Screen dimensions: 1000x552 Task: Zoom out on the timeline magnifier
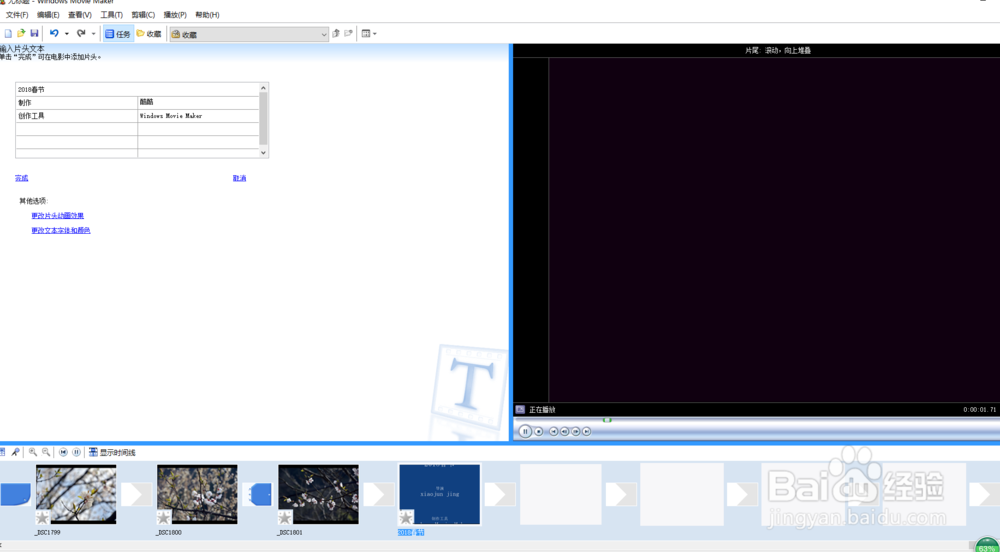[46, 452]
